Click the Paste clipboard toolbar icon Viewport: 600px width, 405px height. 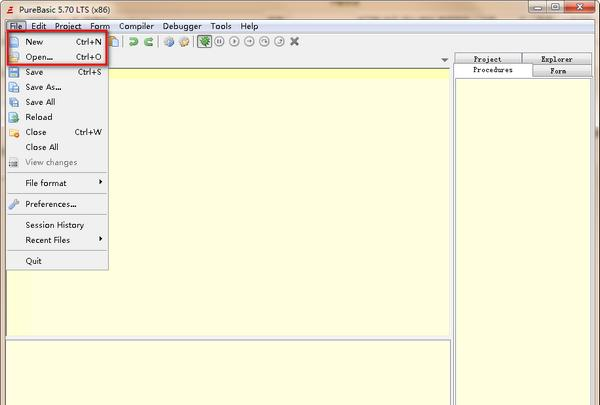[x=114, y=42]
